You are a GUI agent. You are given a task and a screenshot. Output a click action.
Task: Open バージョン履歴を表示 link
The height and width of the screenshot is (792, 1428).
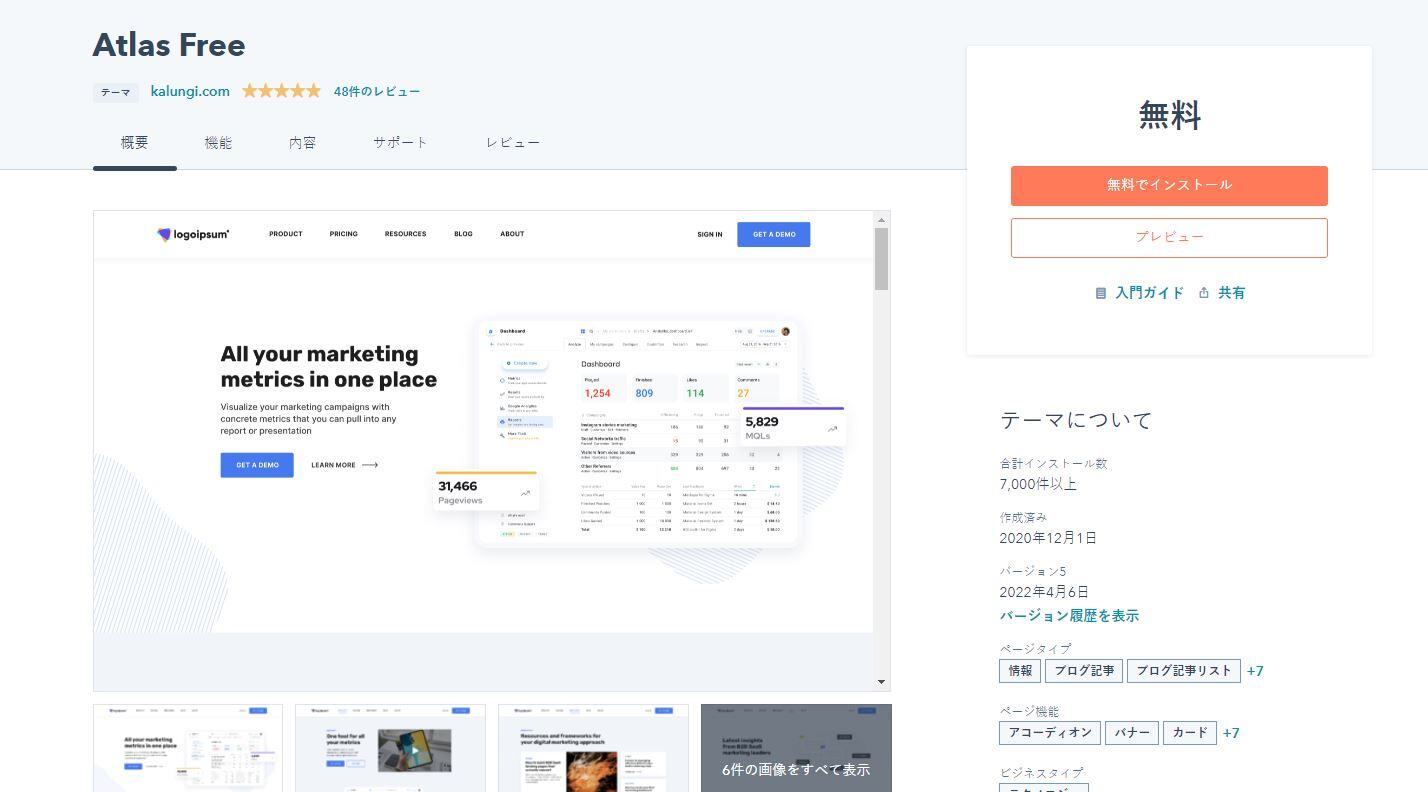[1069, 616]
